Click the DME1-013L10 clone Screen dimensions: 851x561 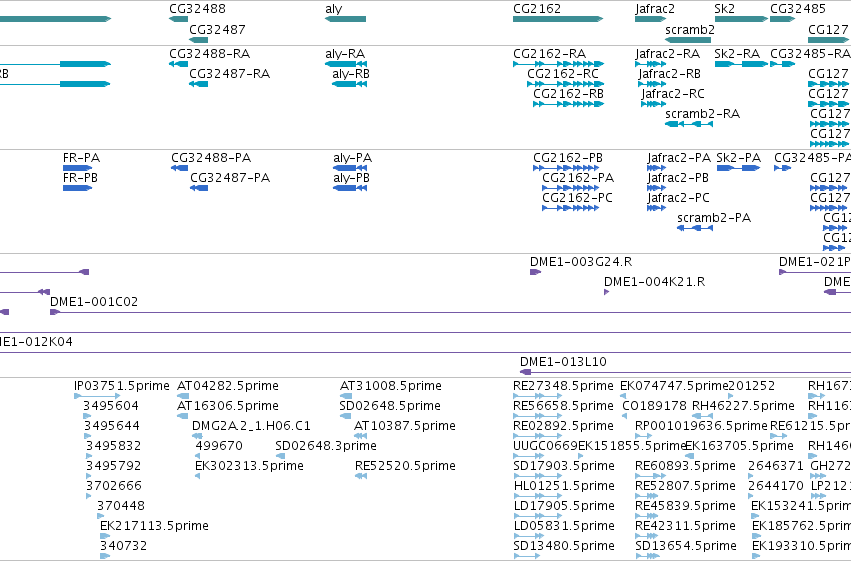[685, 372]
